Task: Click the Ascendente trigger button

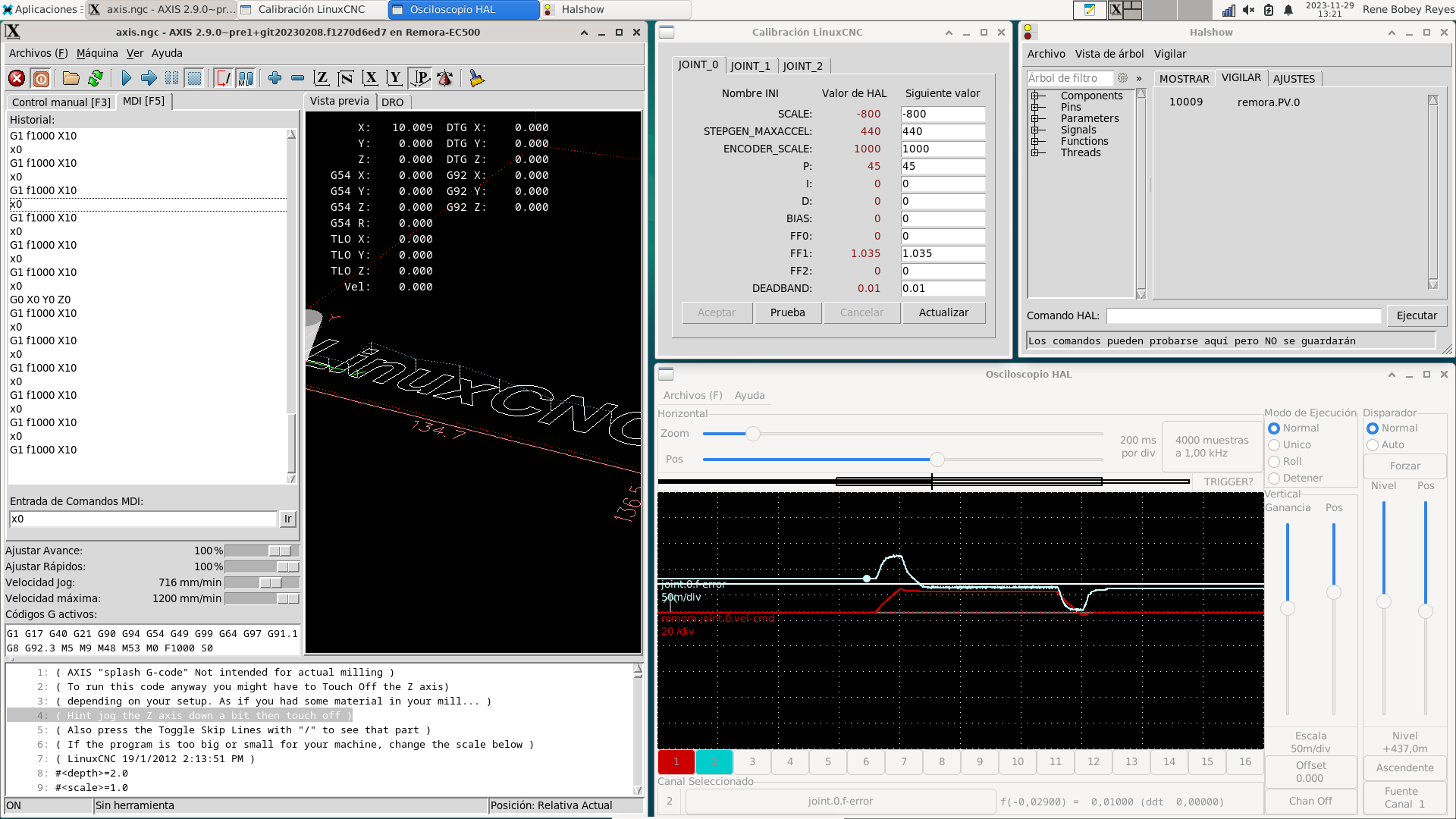Action: coord(1404,767)
